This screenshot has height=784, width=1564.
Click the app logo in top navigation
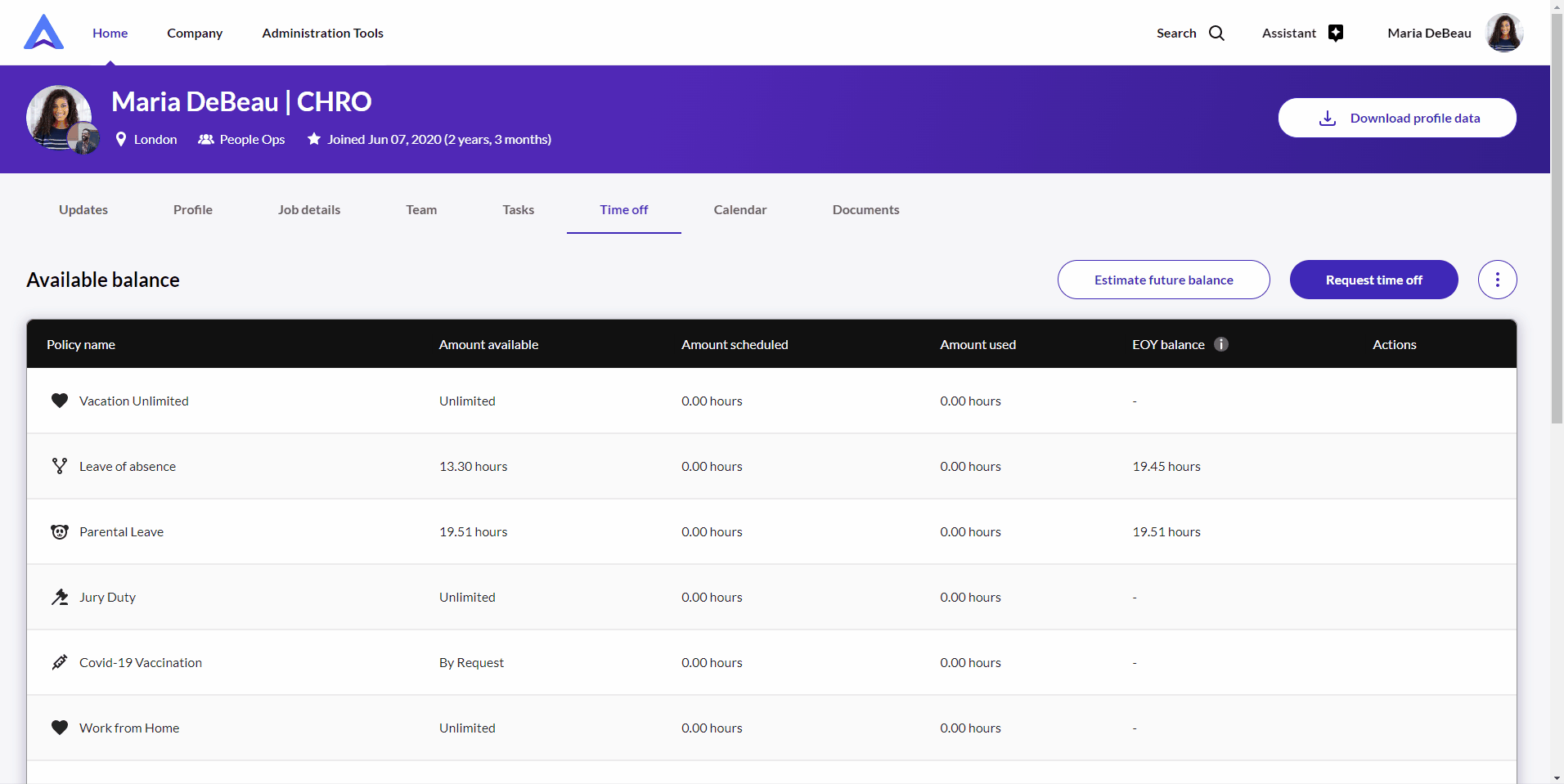(x=44, y=33)
